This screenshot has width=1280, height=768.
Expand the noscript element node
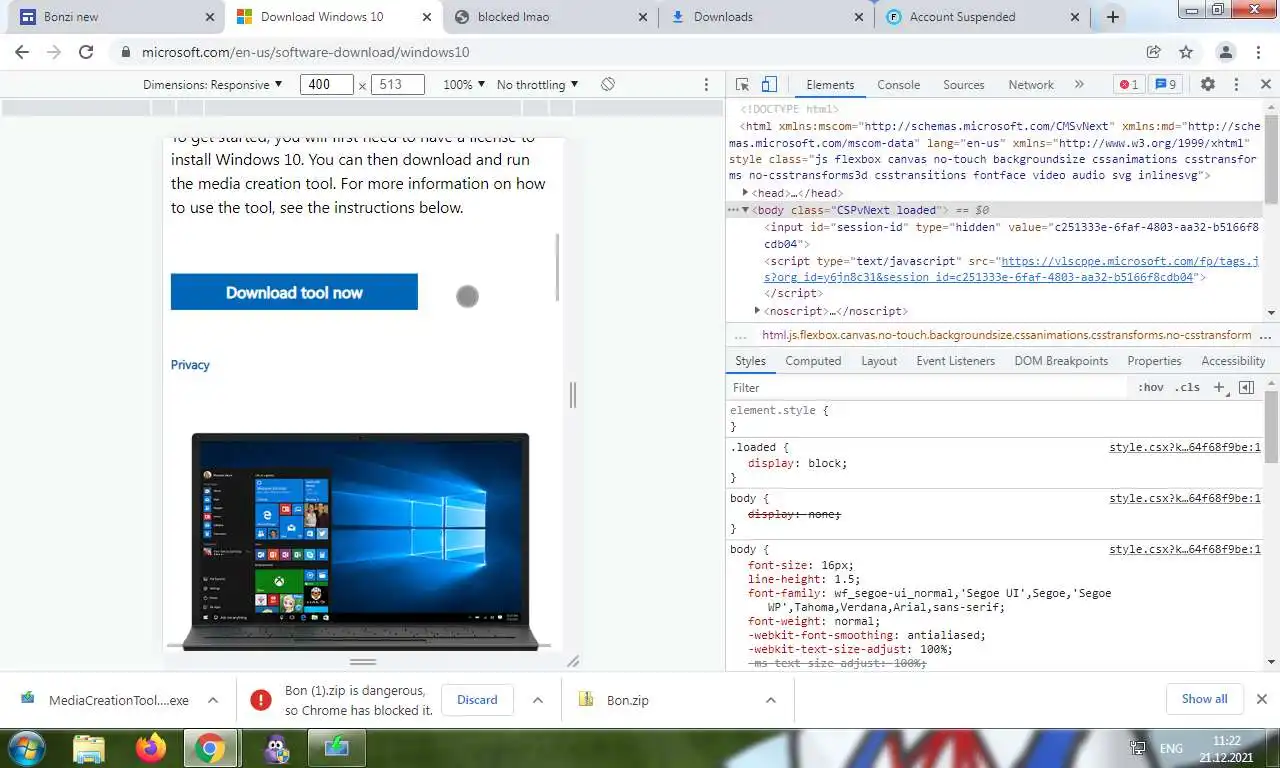pos(758,311)
